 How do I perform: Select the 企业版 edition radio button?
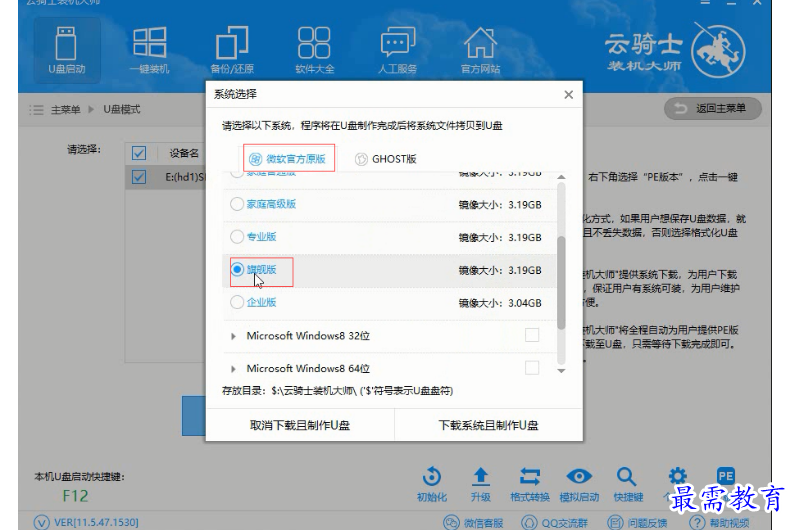[237, 302]
